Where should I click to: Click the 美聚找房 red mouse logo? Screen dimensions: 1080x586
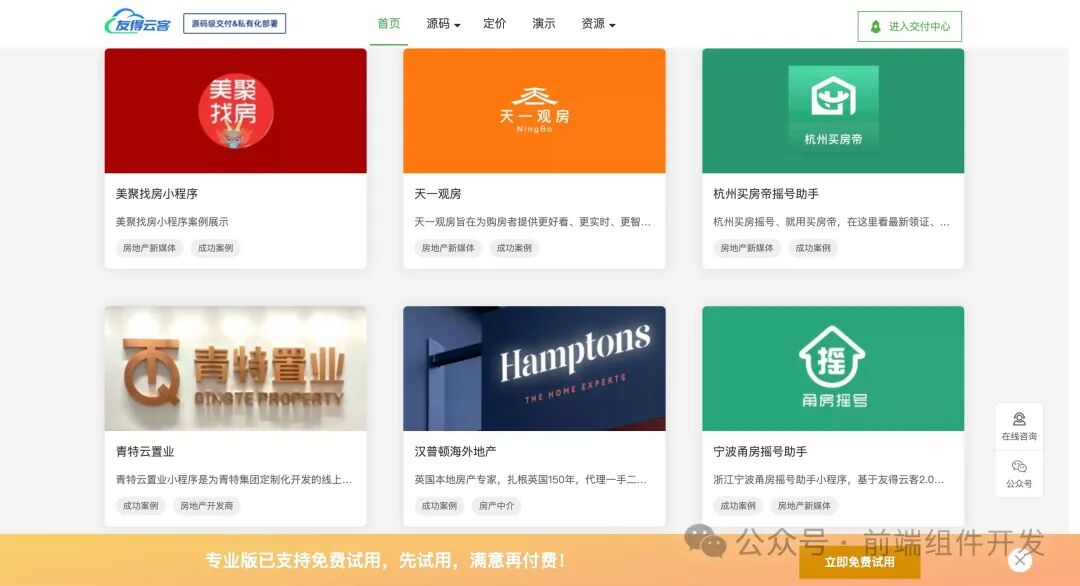point(235,110)
